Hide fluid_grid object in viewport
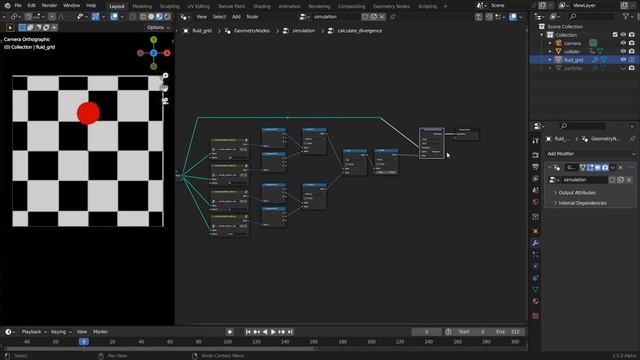Image resolution: width=640 pixels, height=360 pixels. click(x=623, y=60)
